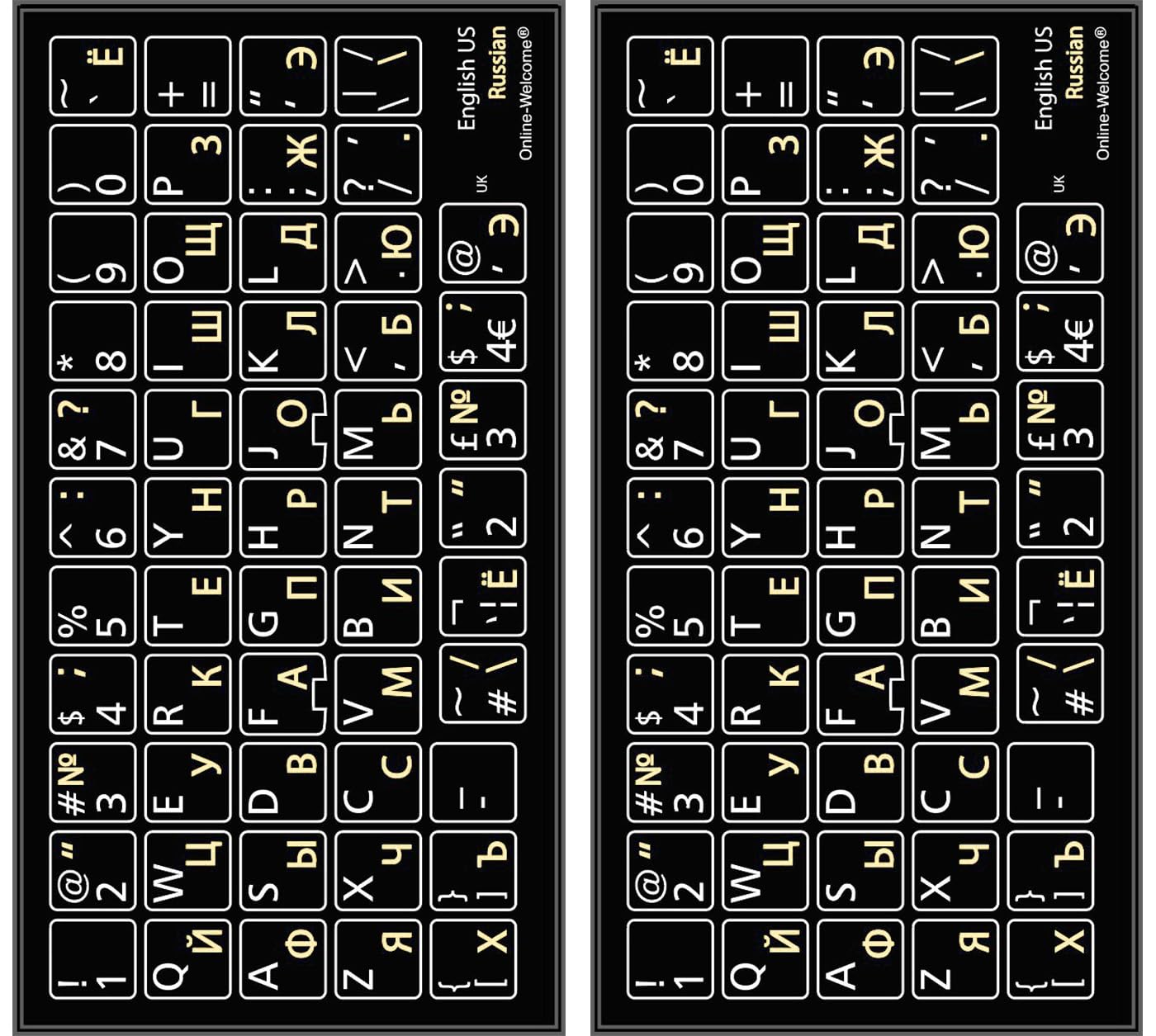Viewport: 1156px width, 1036px height.
Task: Click Online-Welcome text on left sheet
Action: [x=525, y=93]
